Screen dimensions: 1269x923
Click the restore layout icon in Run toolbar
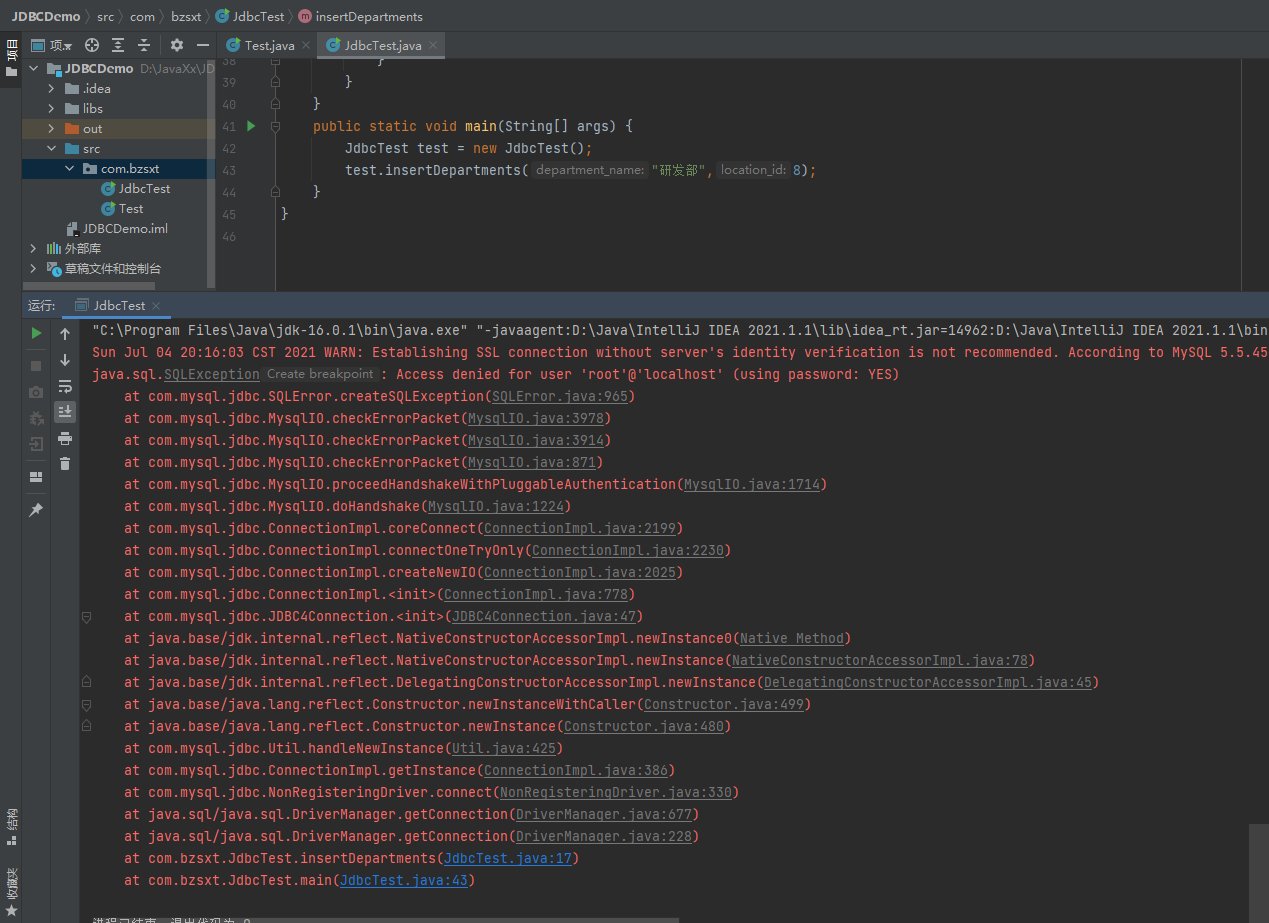(x=36, y=477)
